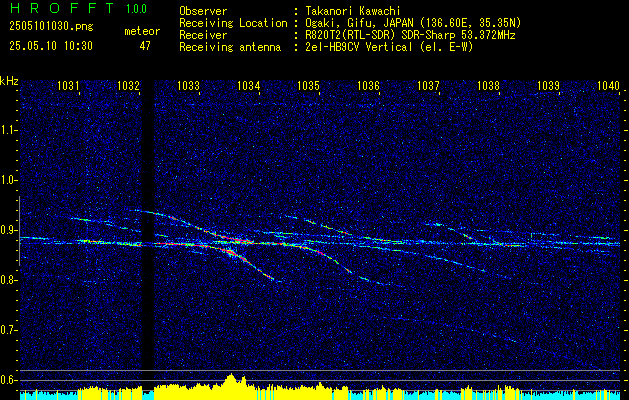Click the Receiving antenna label
Screen dimensions: 629x400
(230, 47)
